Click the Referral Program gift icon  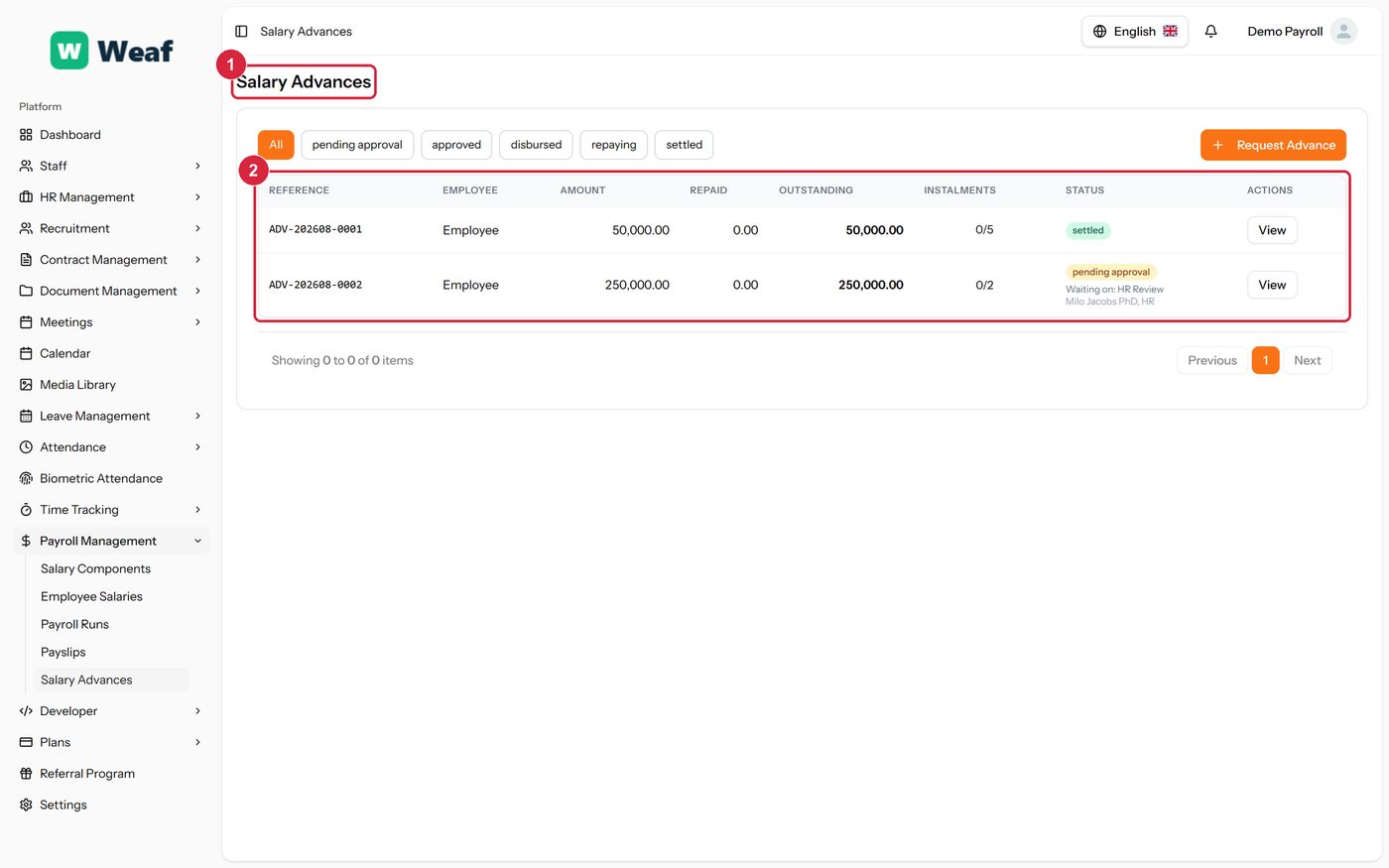[x=26, y=774]
